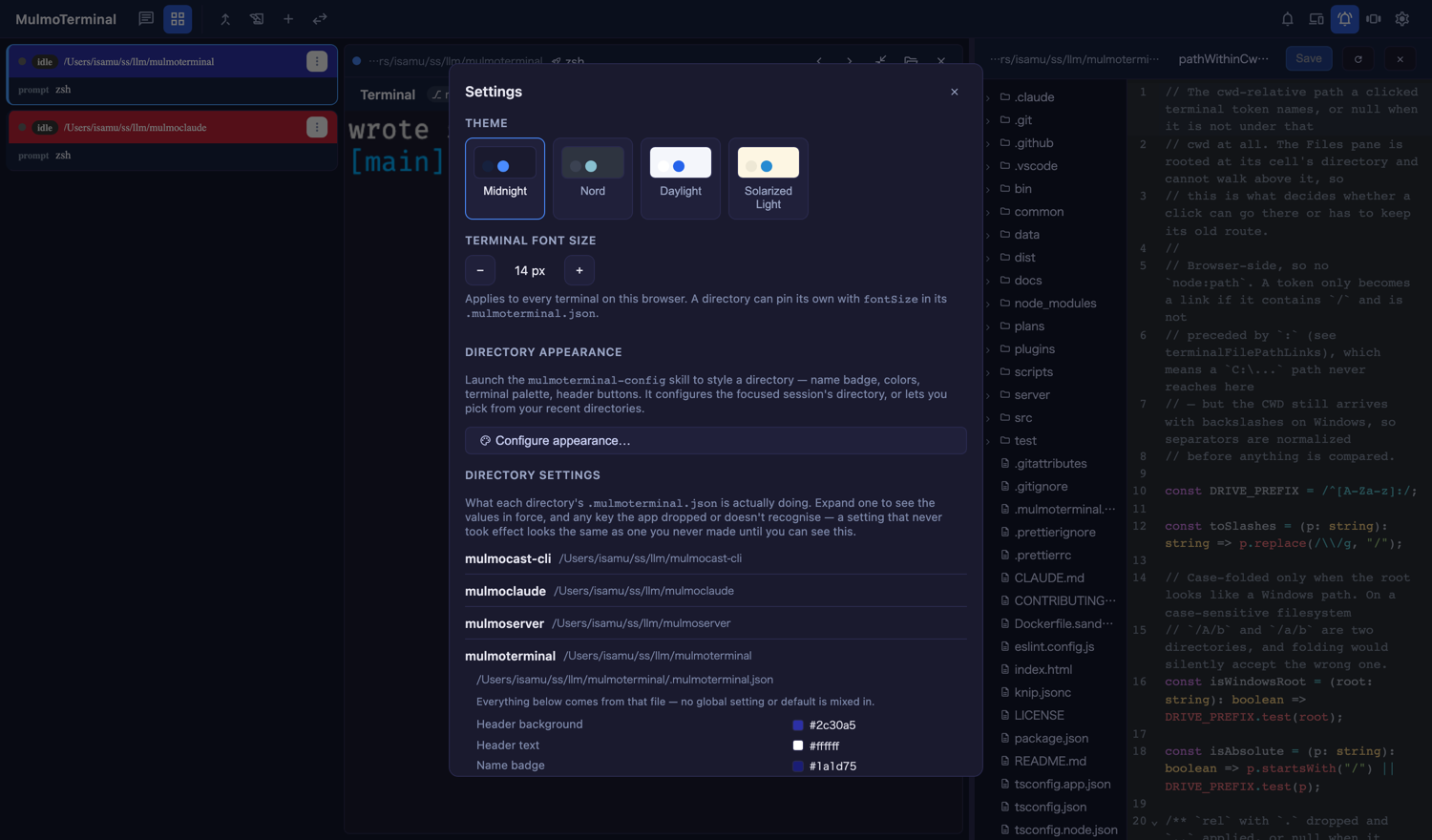Viewport: 1432px width, 840px height.
Task: Click the .mulmoterminal.json path text in settings
Action: click(624, 680)
